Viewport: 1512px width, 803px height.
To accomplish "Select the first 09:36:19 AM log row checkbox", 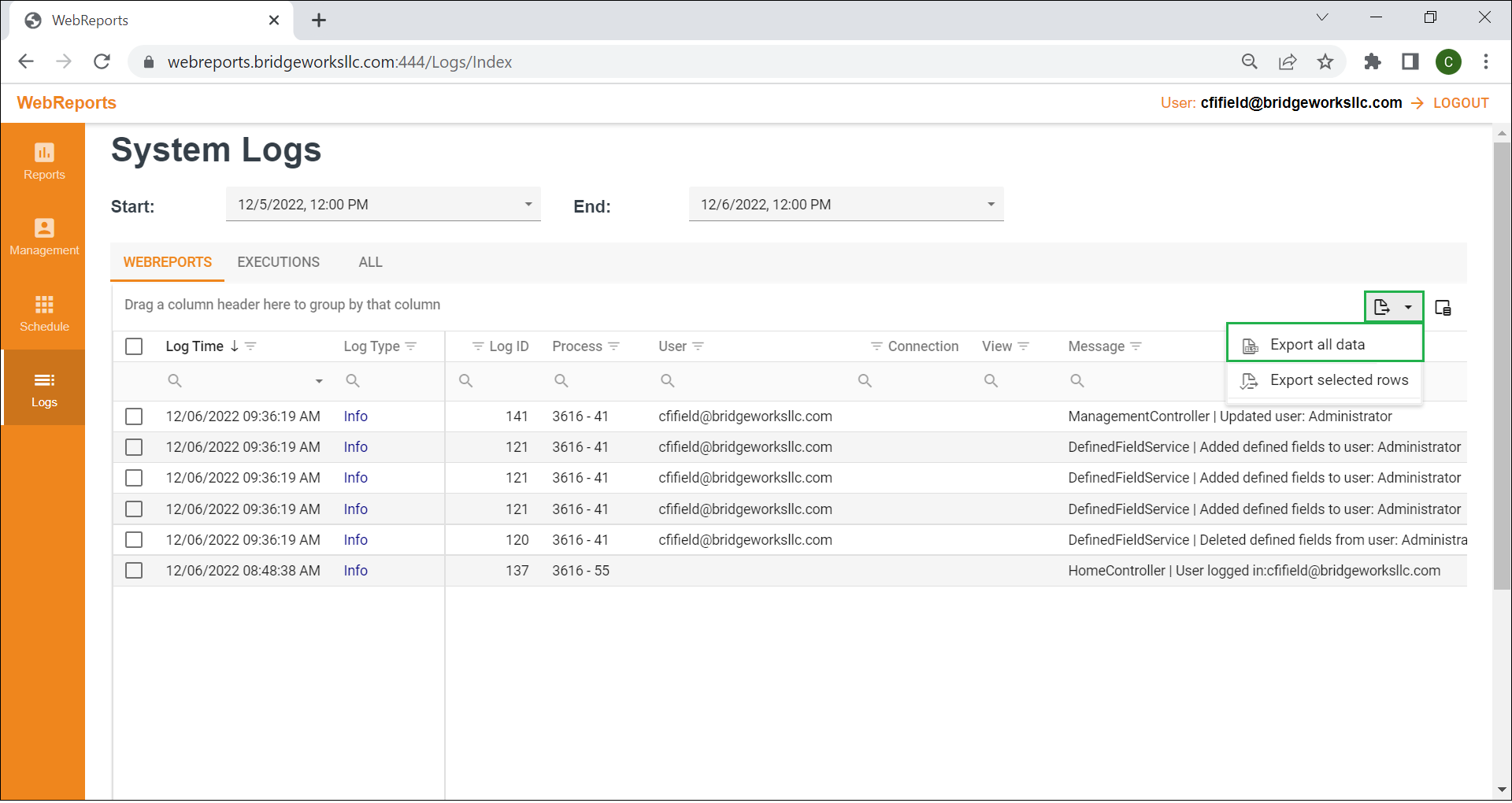I will [x=133, y=416].
